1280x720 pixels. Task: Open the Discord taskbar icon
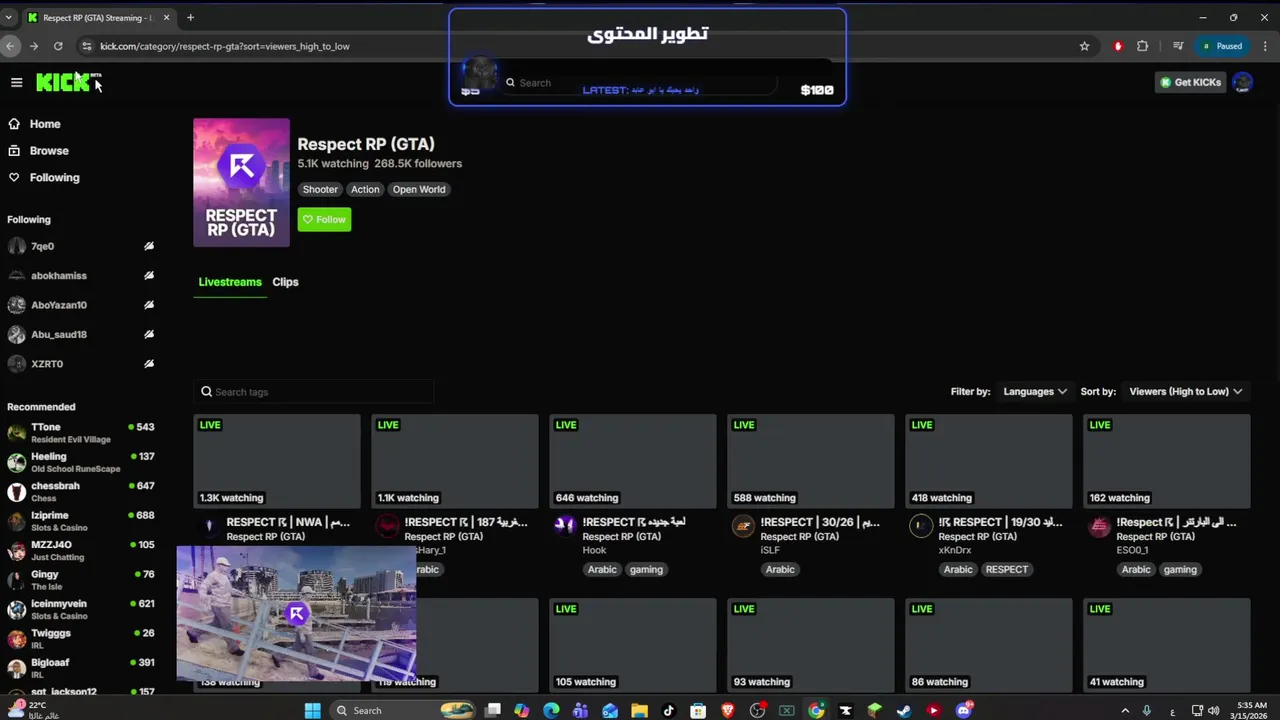click(x=963, y=710)
